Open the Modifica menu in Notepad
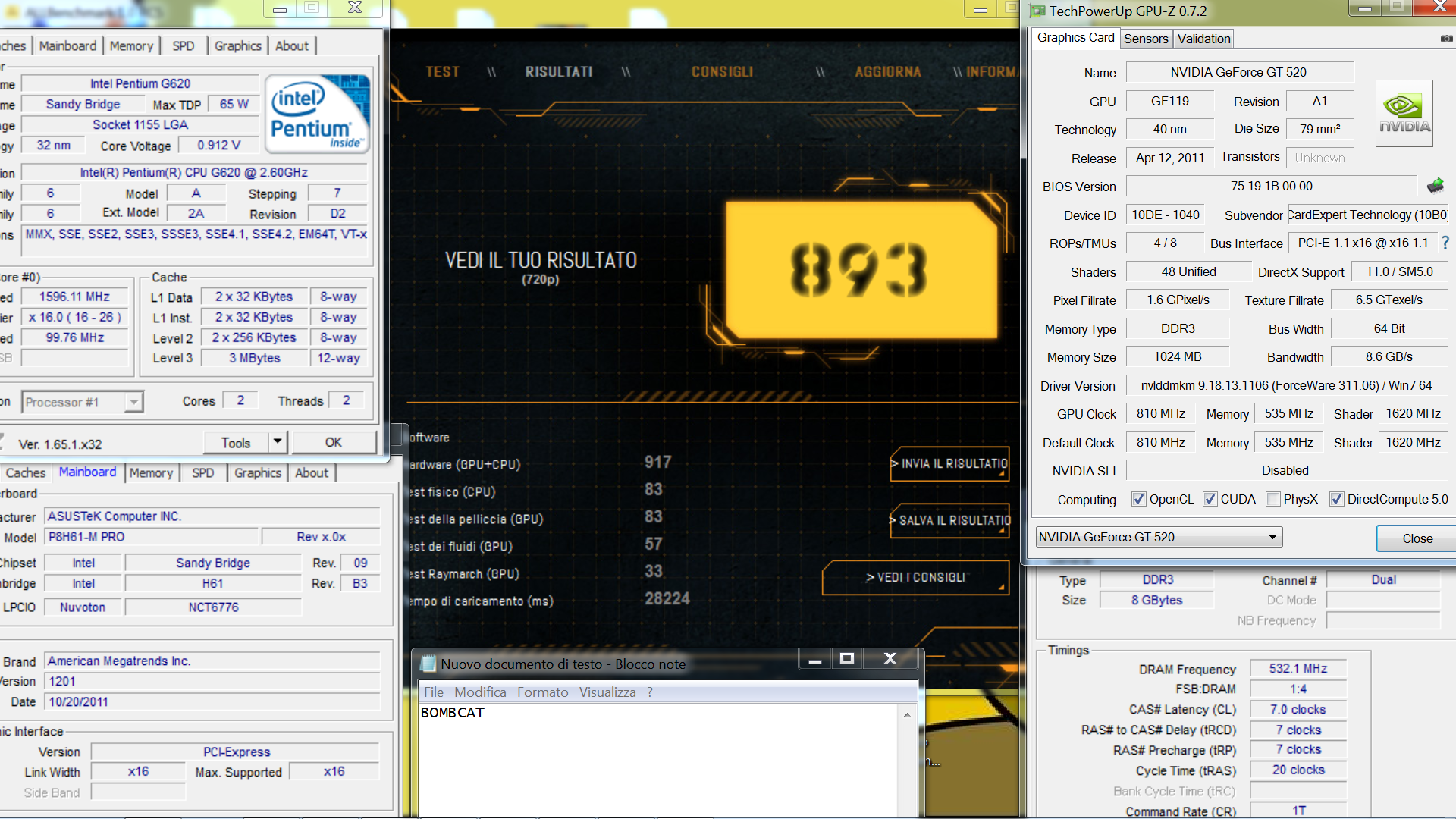 coord(480,692)
